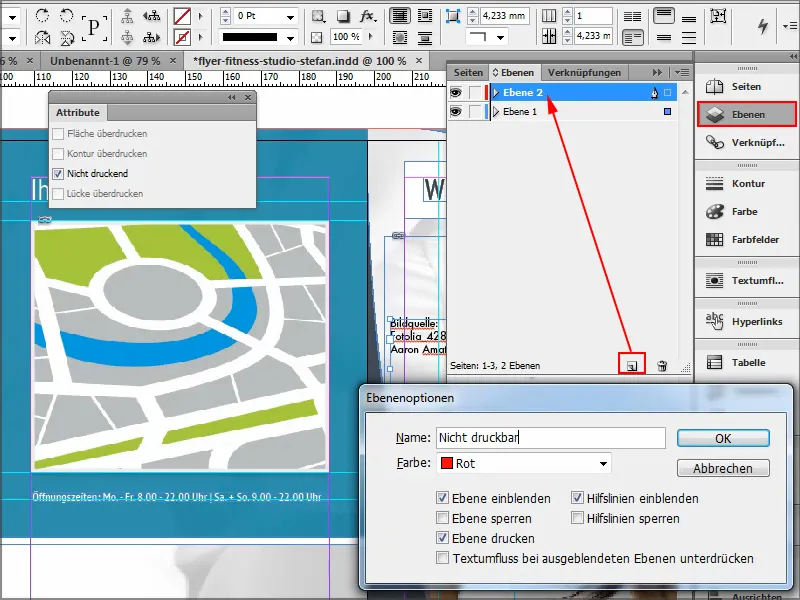Screen dimensions: 800x600
Task: Check Hilfslinien sperren checkbox
Action: pos(577,518)
